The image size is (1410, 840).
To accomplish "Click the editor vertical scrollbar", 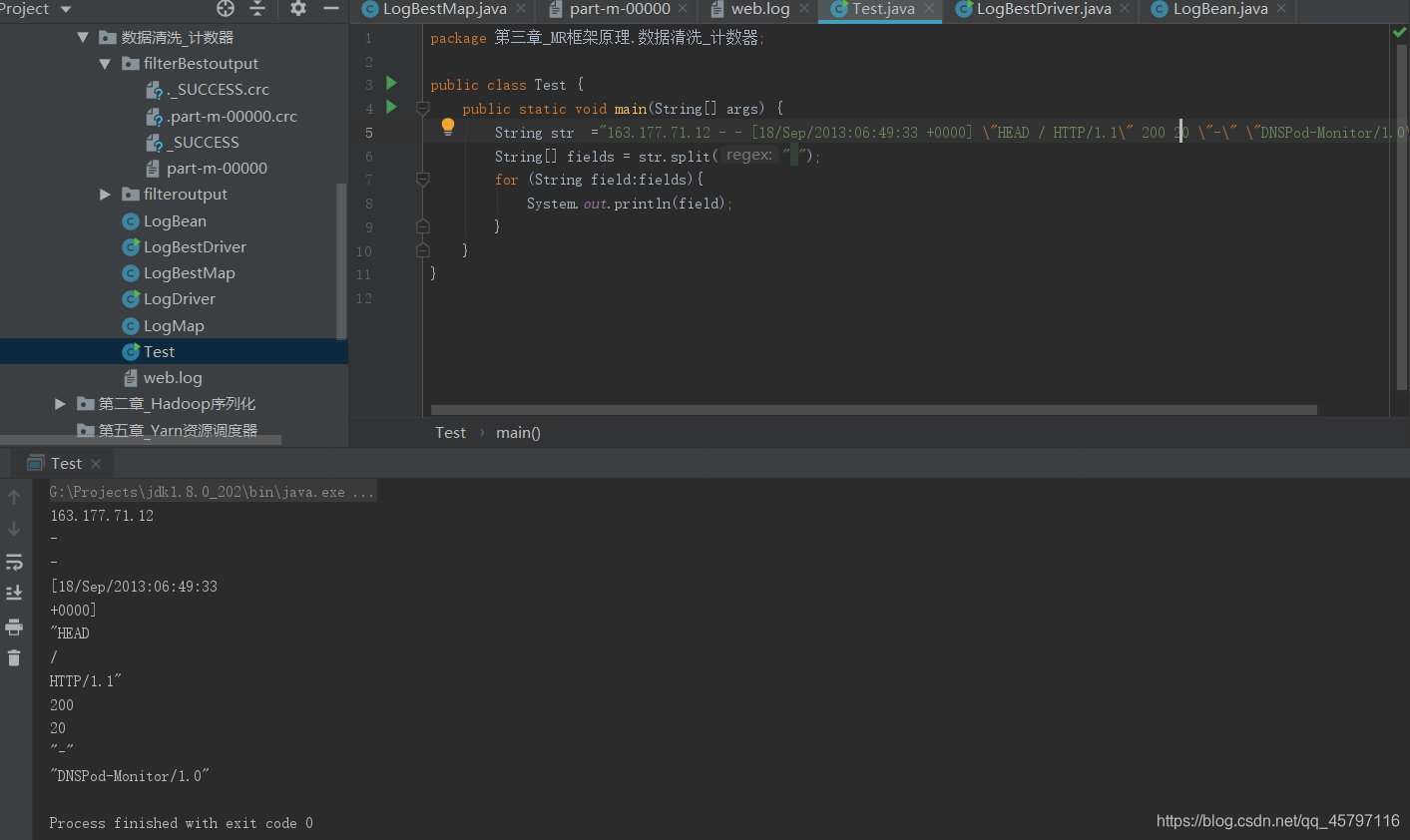I will tap(1401, 216).
